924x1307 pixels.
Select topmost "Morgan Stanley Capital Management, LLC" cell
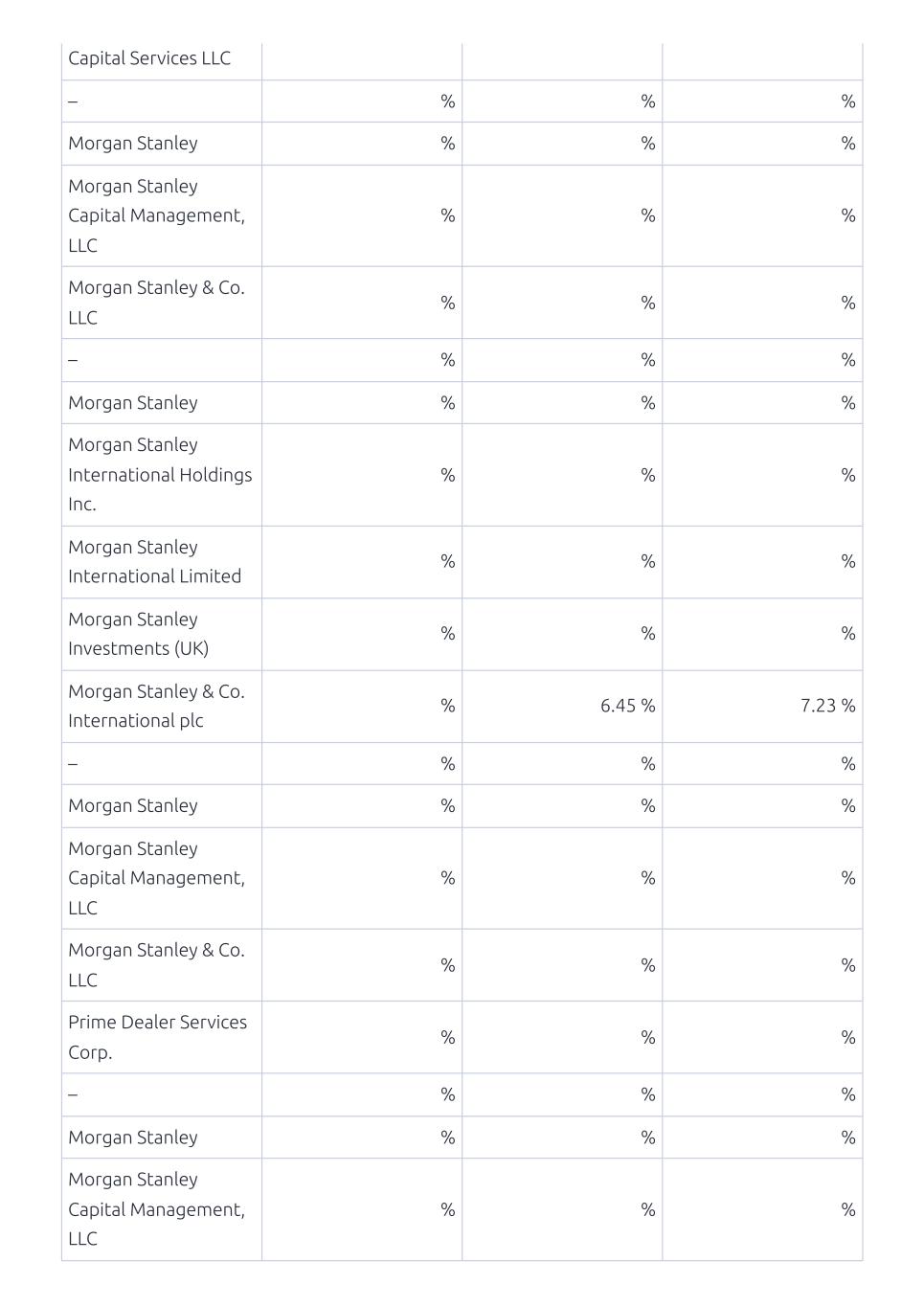click(161, 215)
